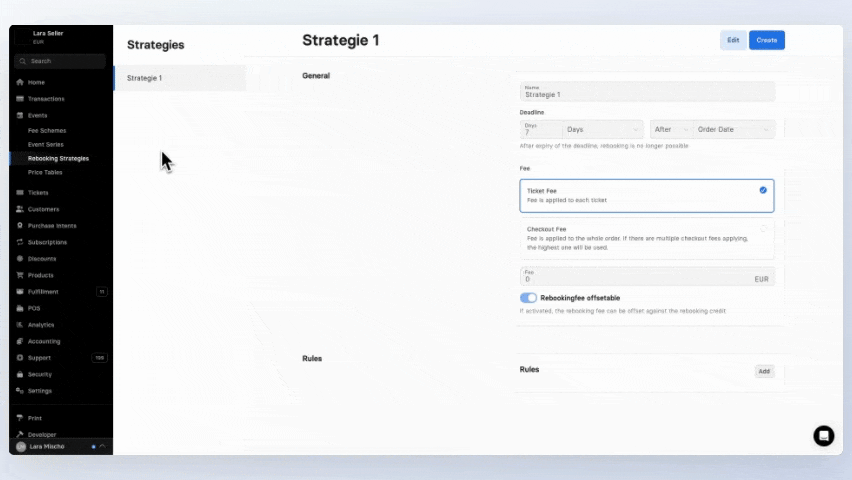This screenshot has height=480, width=852.
Task: Open the Days unit dropdown
Action: pos(603,129)
